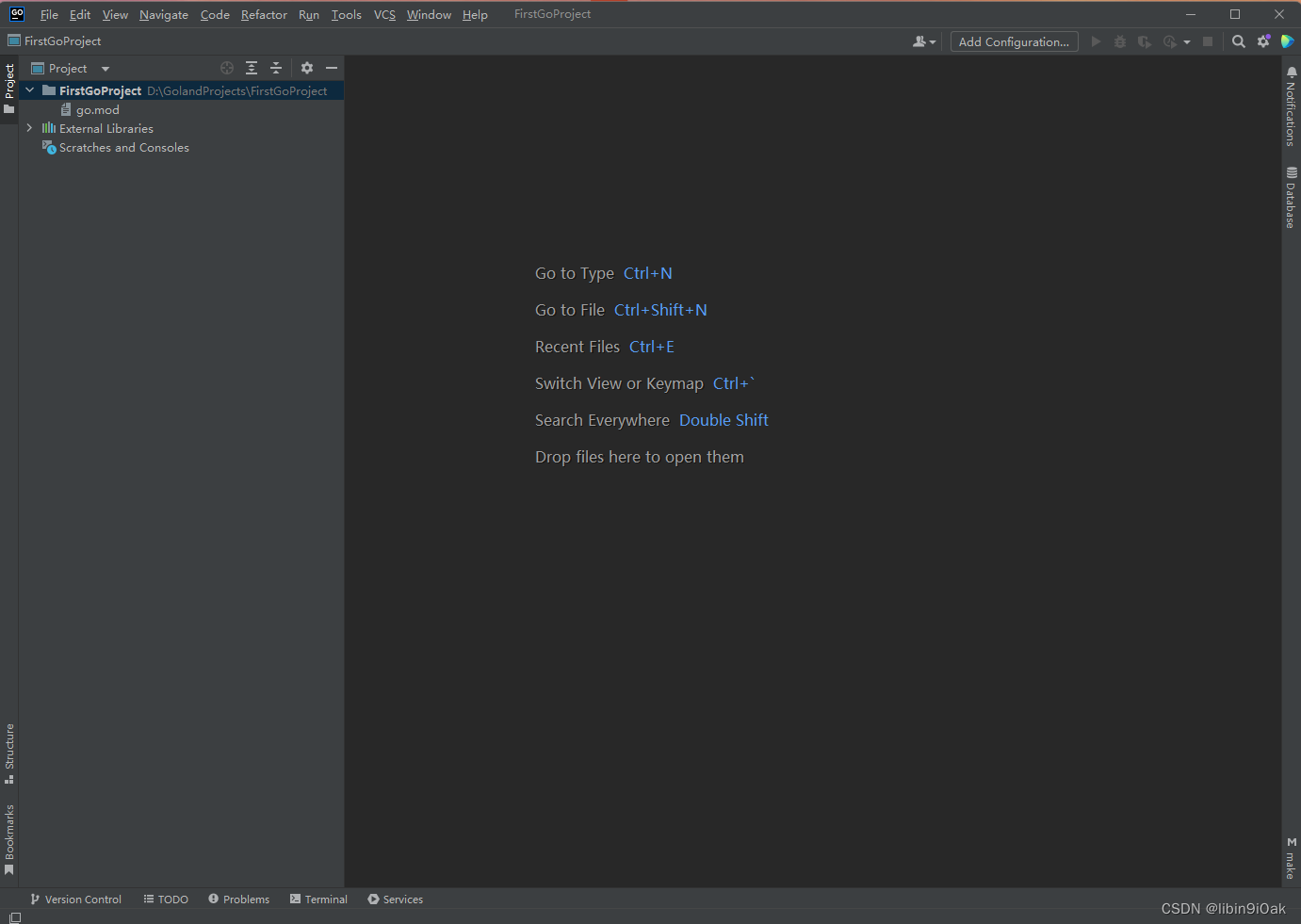
Task: Open the Notifications sidebar tab
Action: [1292, 107]
